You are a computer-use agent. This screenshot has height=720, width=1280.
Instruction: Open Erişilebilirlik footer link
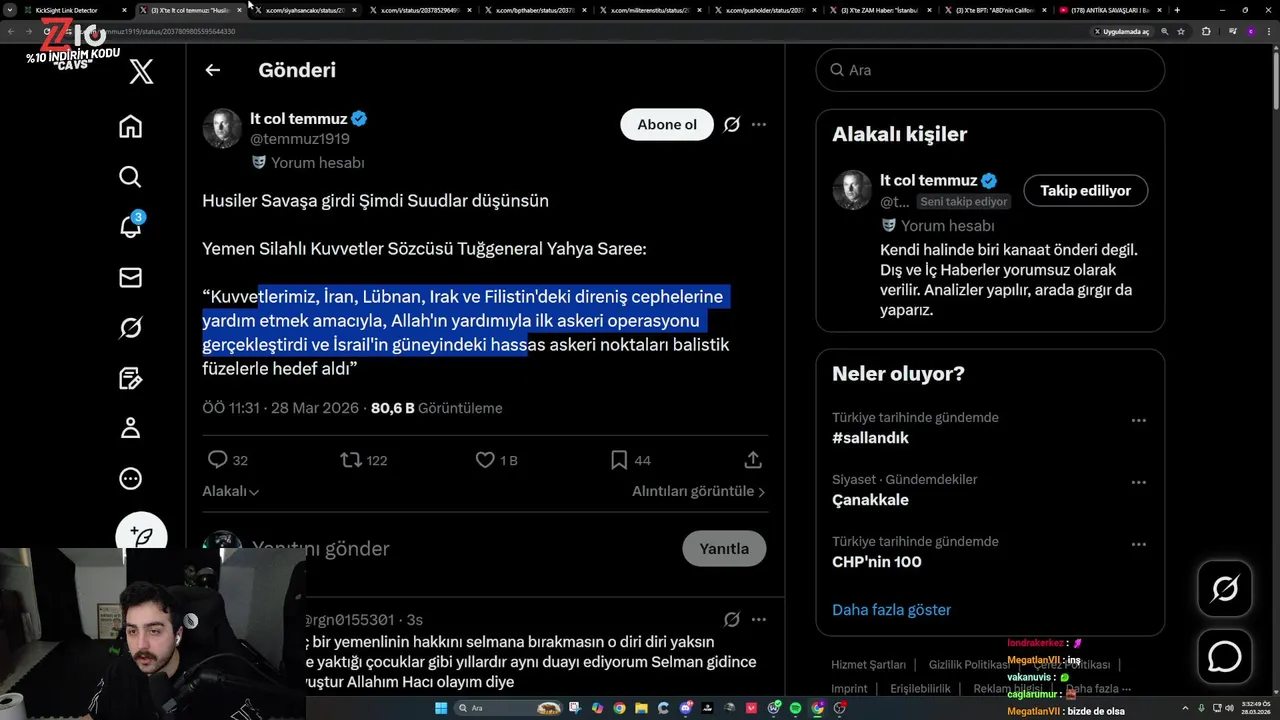pyautogui.click(x=920, y=688)
